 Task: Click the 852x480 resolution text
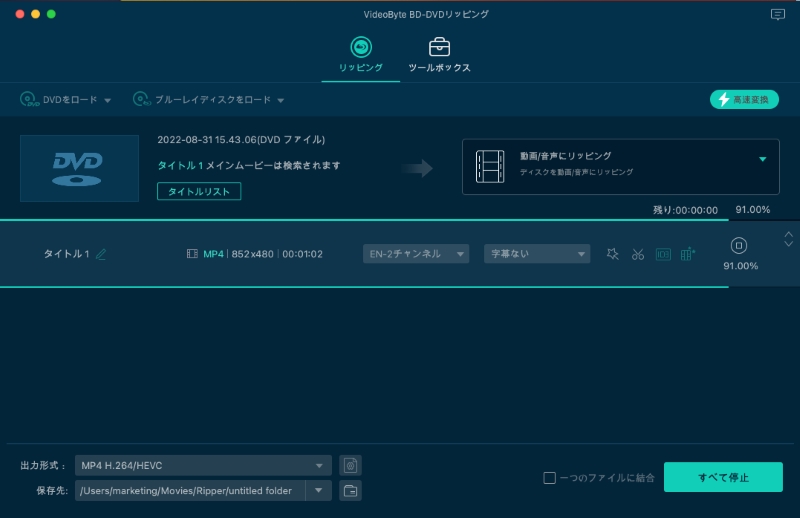tap(253, 254)
